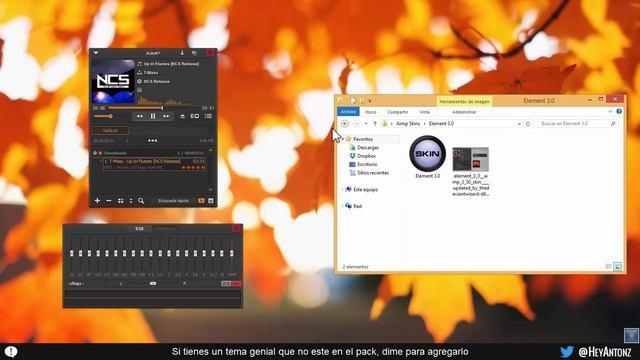Skip to previous track in AIMP

tap(140, 116)
